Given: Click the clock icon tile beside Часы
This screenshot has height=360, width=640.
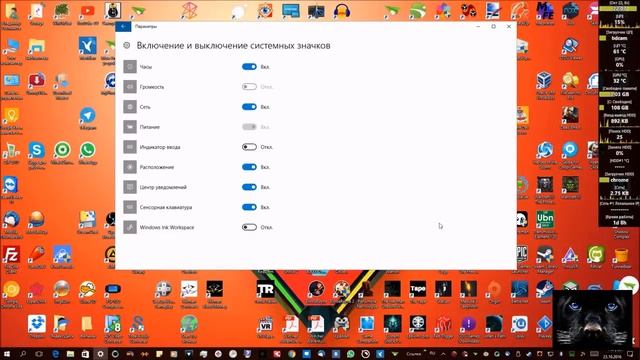Looking at the screenshot, I should 130,67.
